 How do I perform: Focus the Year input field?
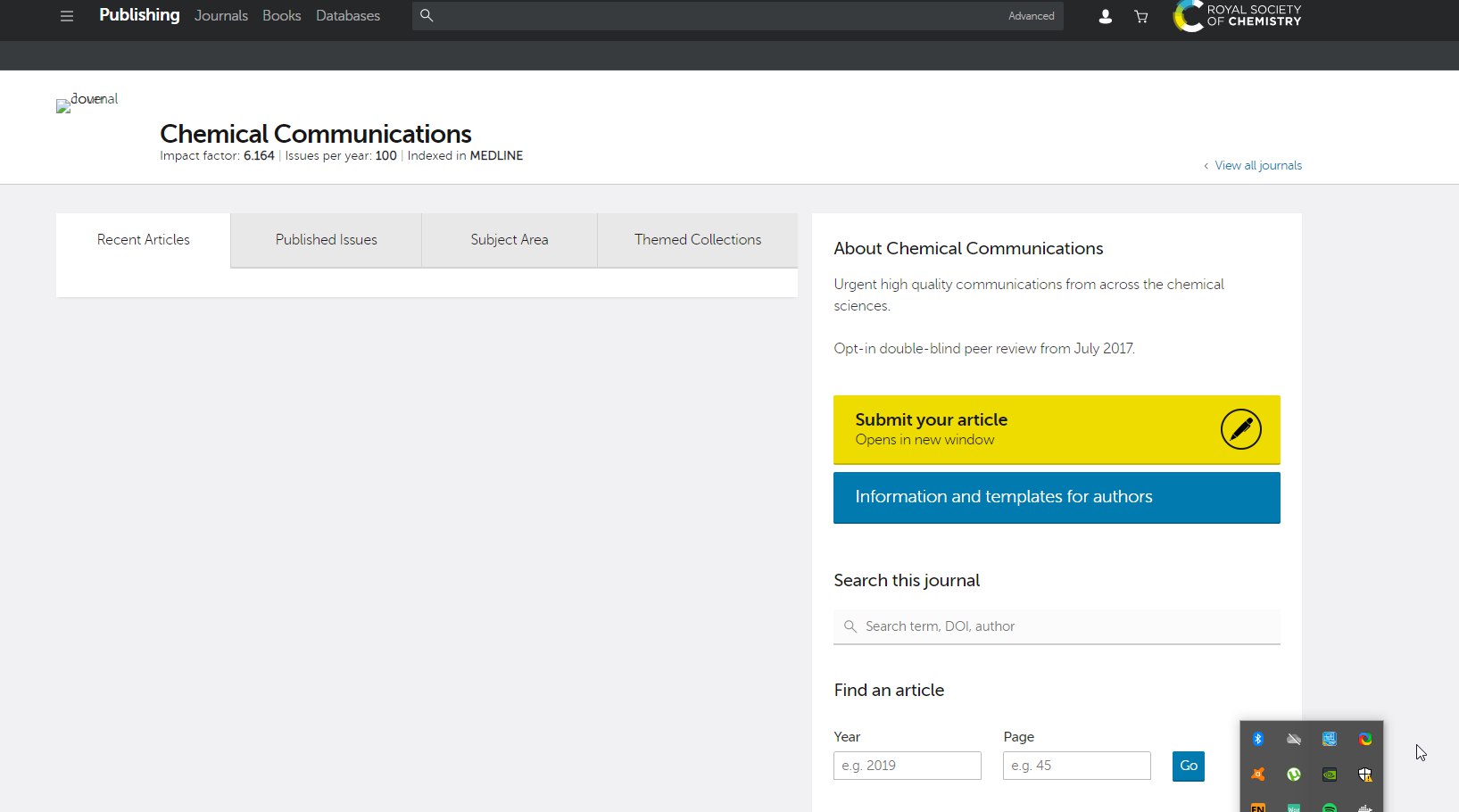tap(908, 766)
